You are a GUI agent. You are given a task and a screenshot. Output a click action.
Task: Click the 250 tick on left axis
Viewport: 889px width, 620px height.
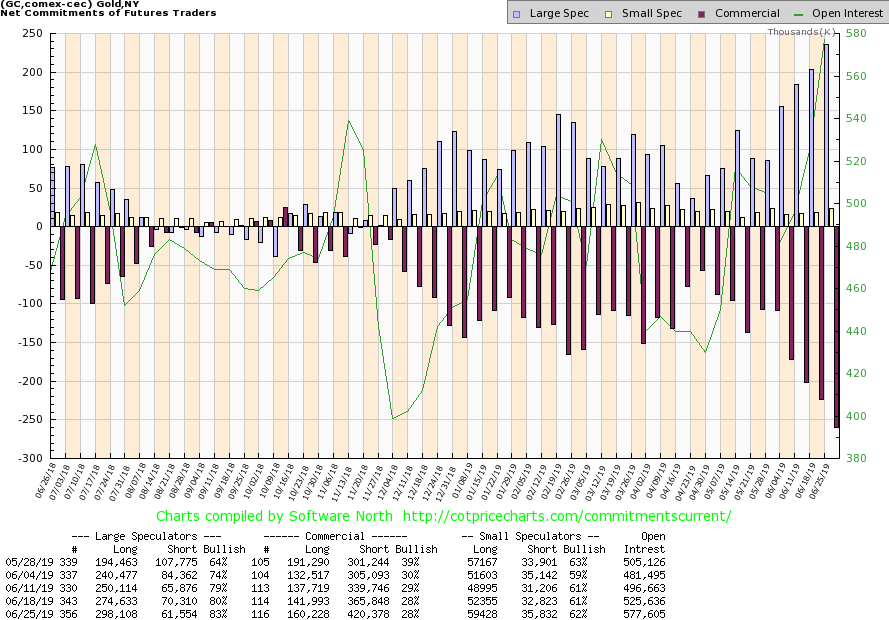pos(29,33)
